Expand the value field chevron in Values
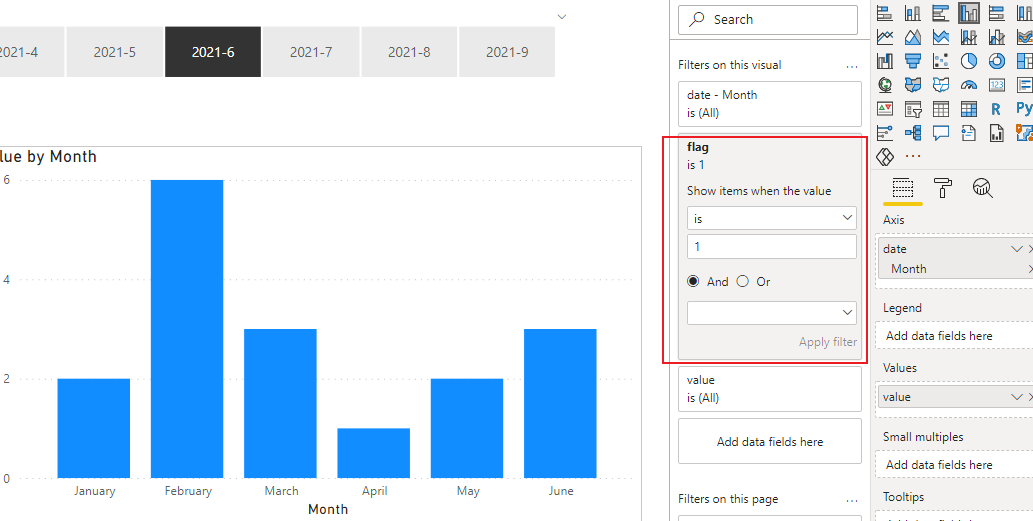Image resolution: width=1033 pixels, height=521 pixels. (x=1016, y=397)
